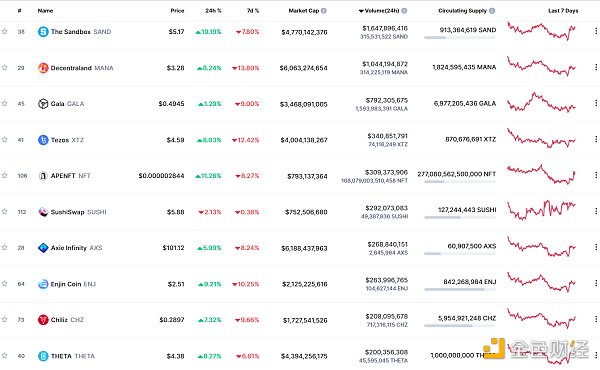The height and width of the screenshot is (370, 600).
Task: Add Decentraland MANA to watchlist star
Action: click(5, 68)
